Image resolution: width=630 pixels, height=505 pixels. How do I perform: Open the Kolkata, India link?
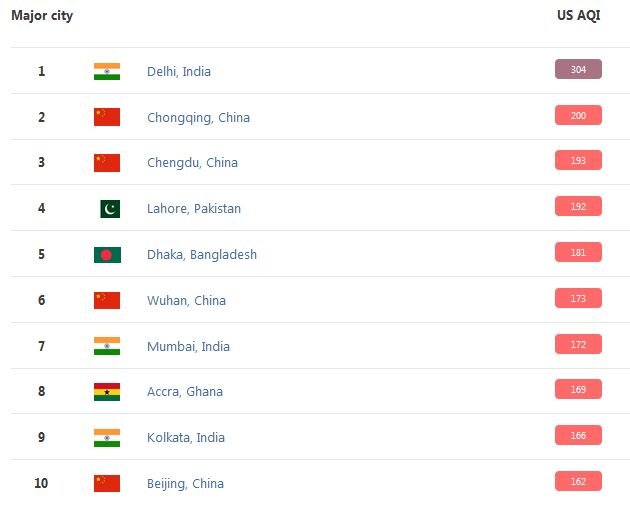pyautogui.click(x=186, y=438)
